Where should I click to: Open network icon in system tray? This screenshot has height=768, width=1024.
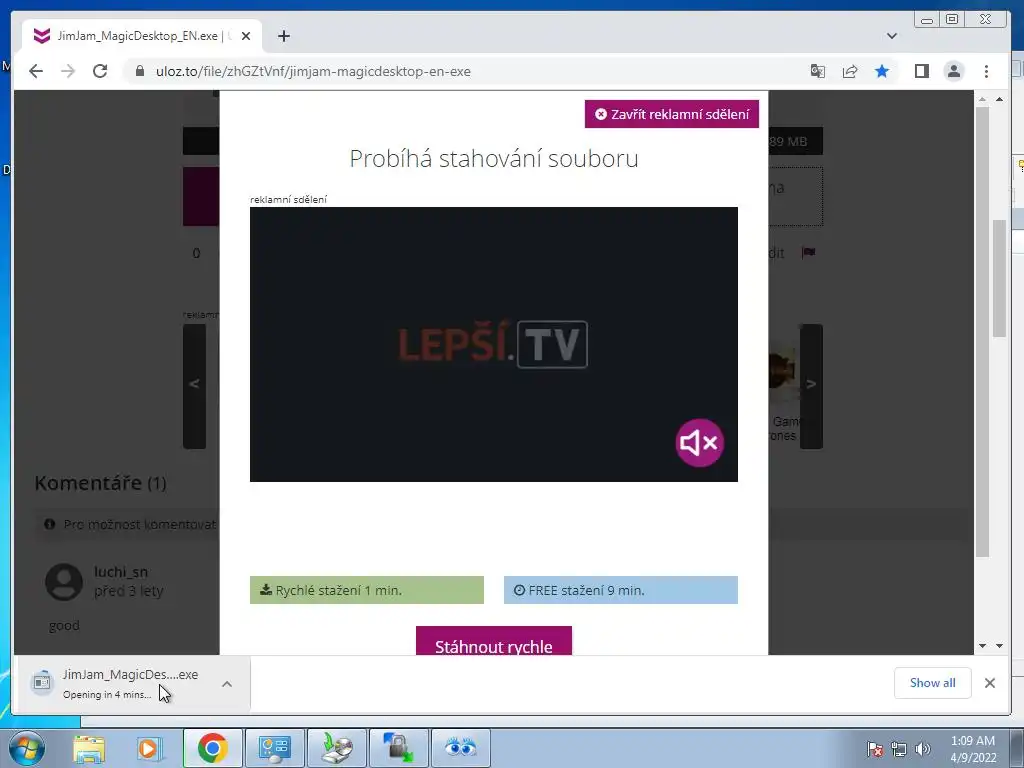pyautogui.click(x=899, y=749)
